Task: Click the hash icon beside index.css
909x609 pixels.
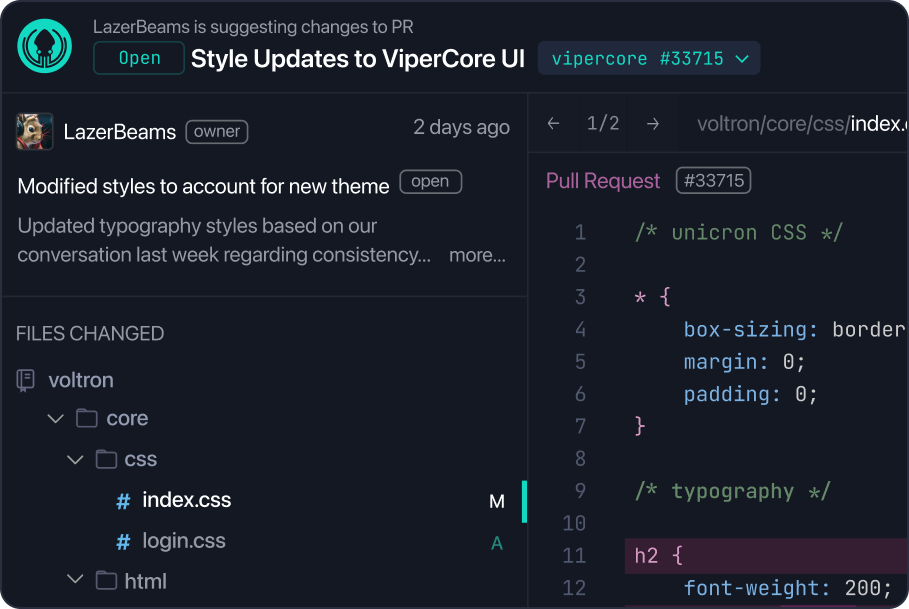Action: [123, 501]
